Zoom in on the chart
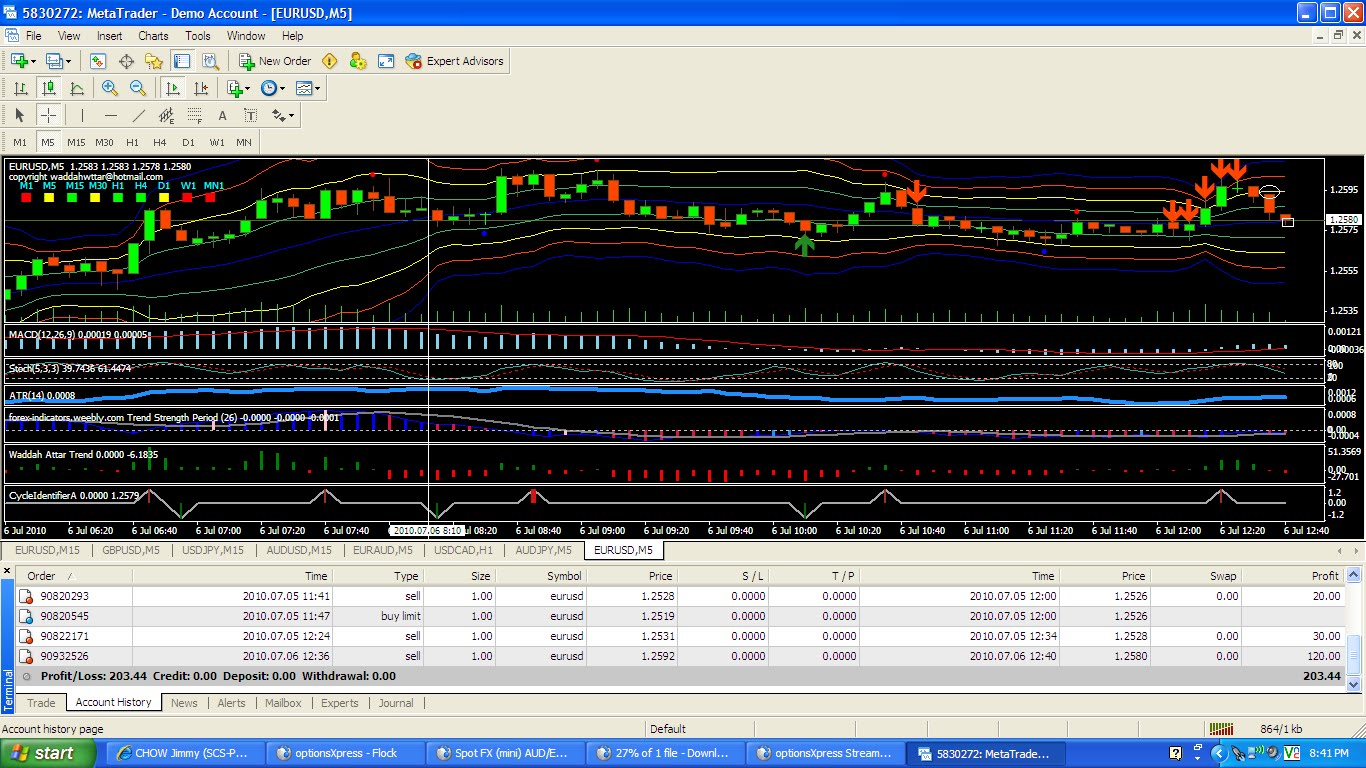 click(x=110, y=88)
